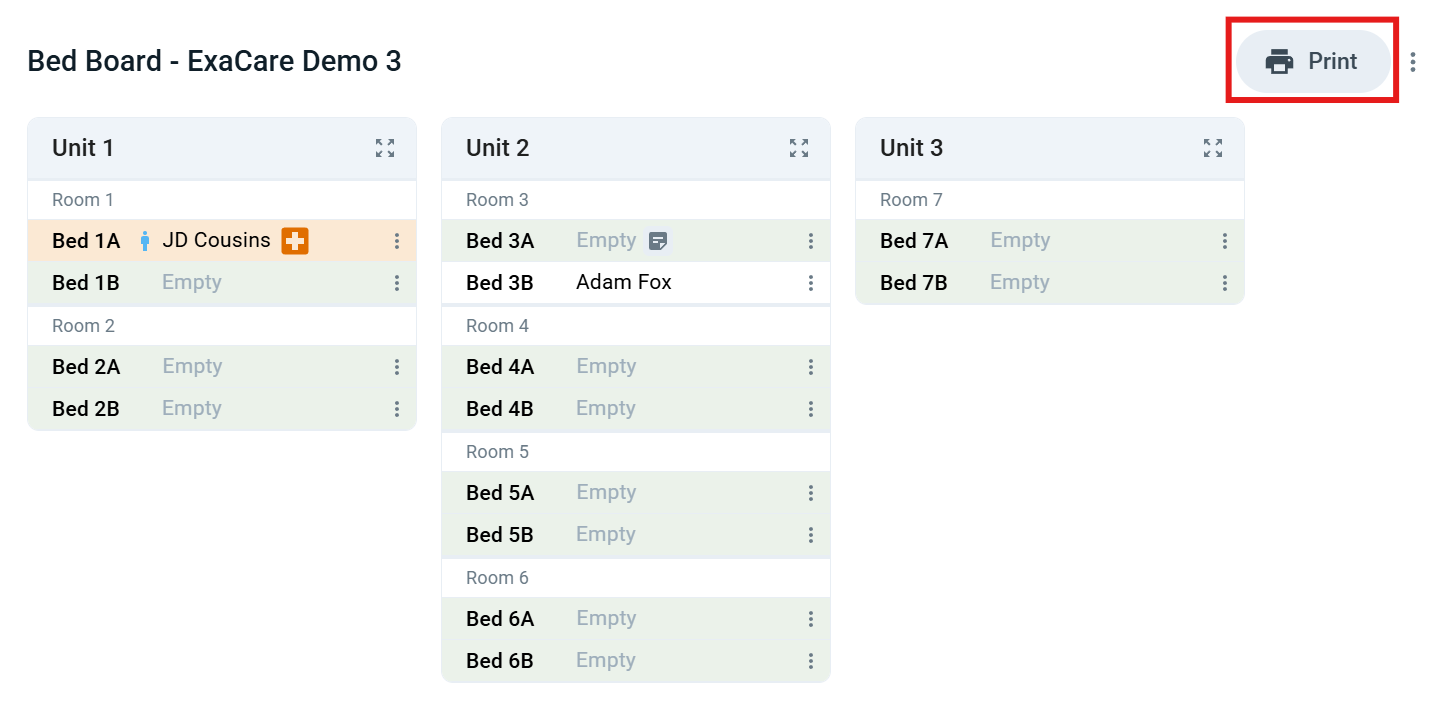Open the options menu for Bed 5B
1453x705 pixels.
tap(811, 535)
